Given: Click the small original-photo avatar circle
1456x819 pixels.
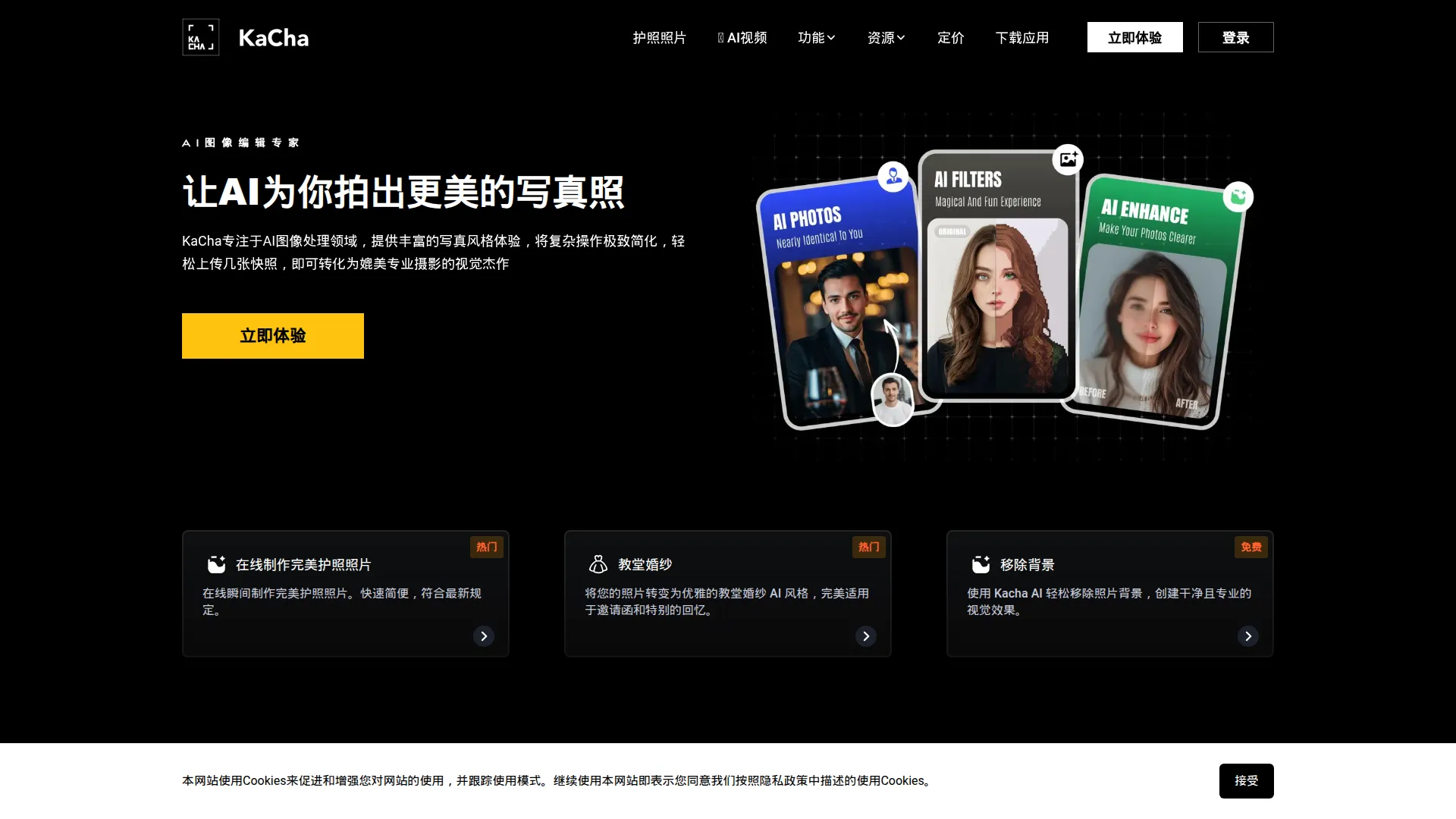Looking at the screenshot, I should click(x=893, y=400).
